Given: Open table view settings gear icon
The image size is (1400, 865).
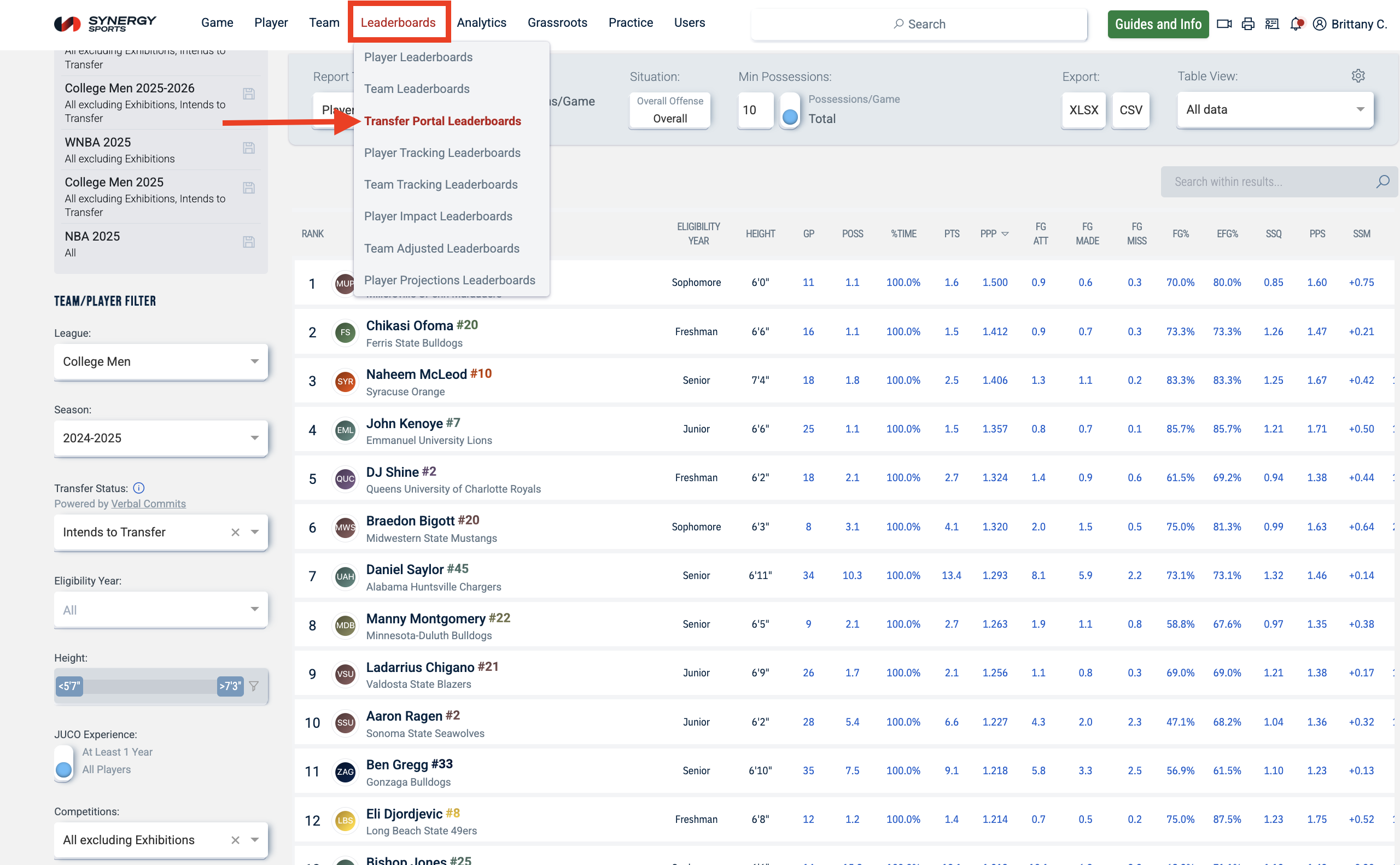Looking at the screenshot, I should 1358,76.
